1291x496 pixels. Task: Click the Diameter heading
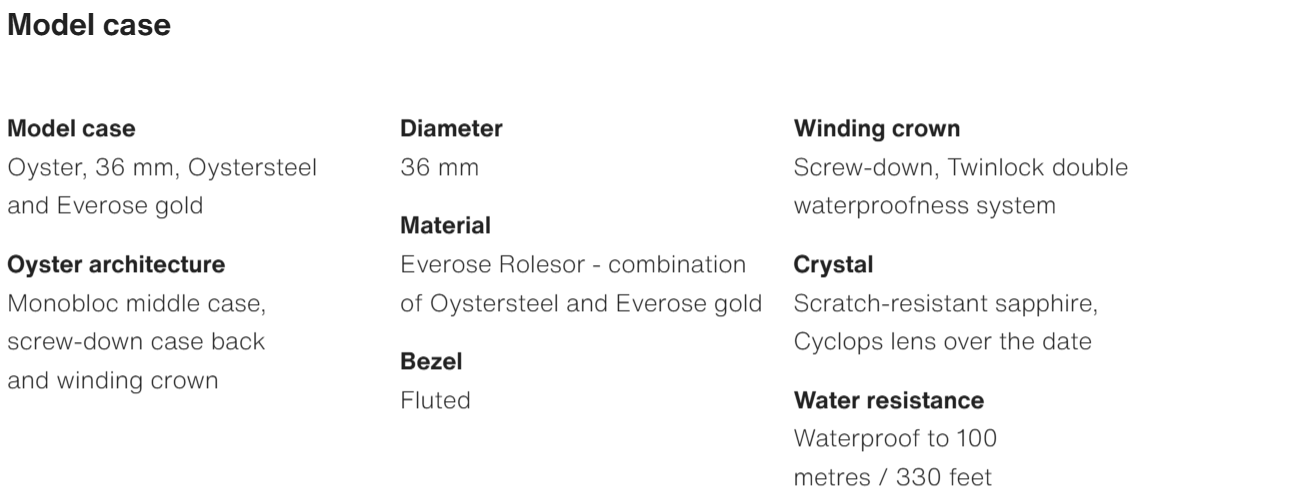click(451, 129)
